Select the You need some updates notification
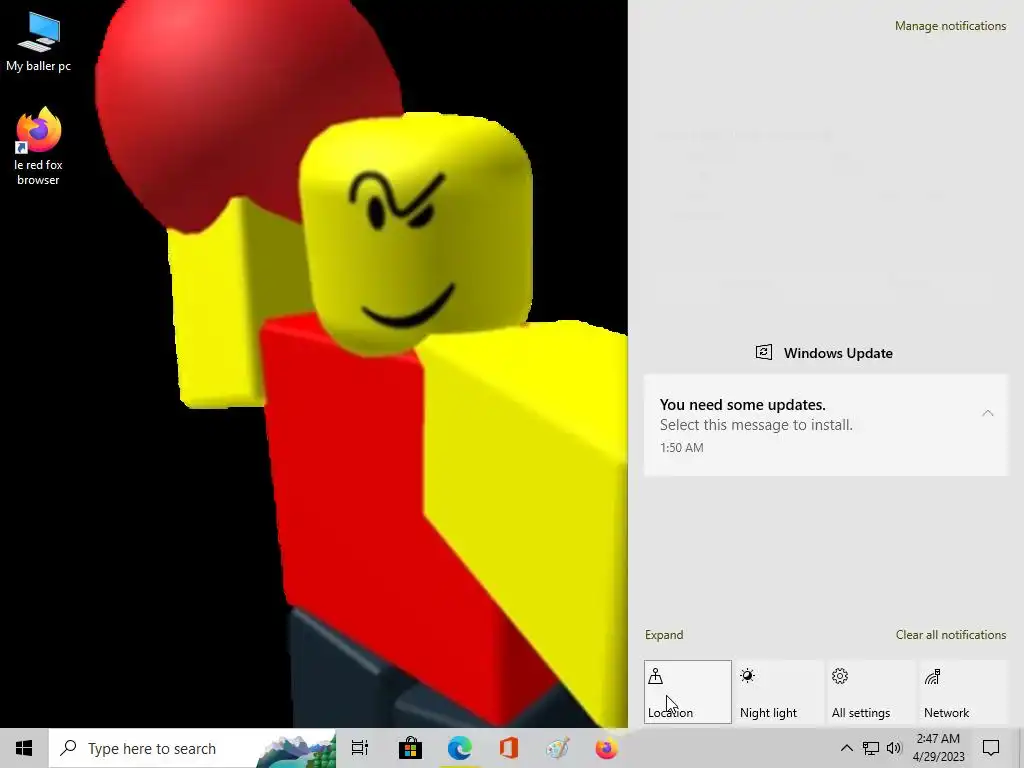The width and height of the screenshot is (1024, 768). click(825, 425)
